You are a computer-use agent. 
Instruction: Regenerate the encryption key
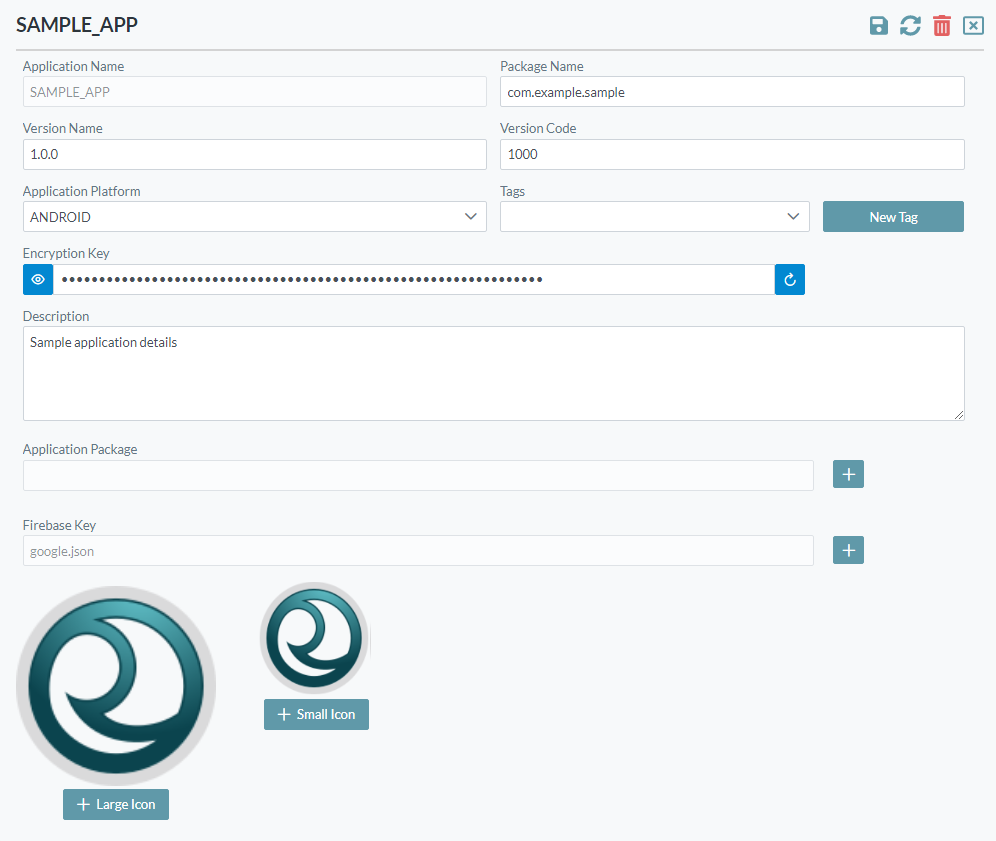coord(789,280)
